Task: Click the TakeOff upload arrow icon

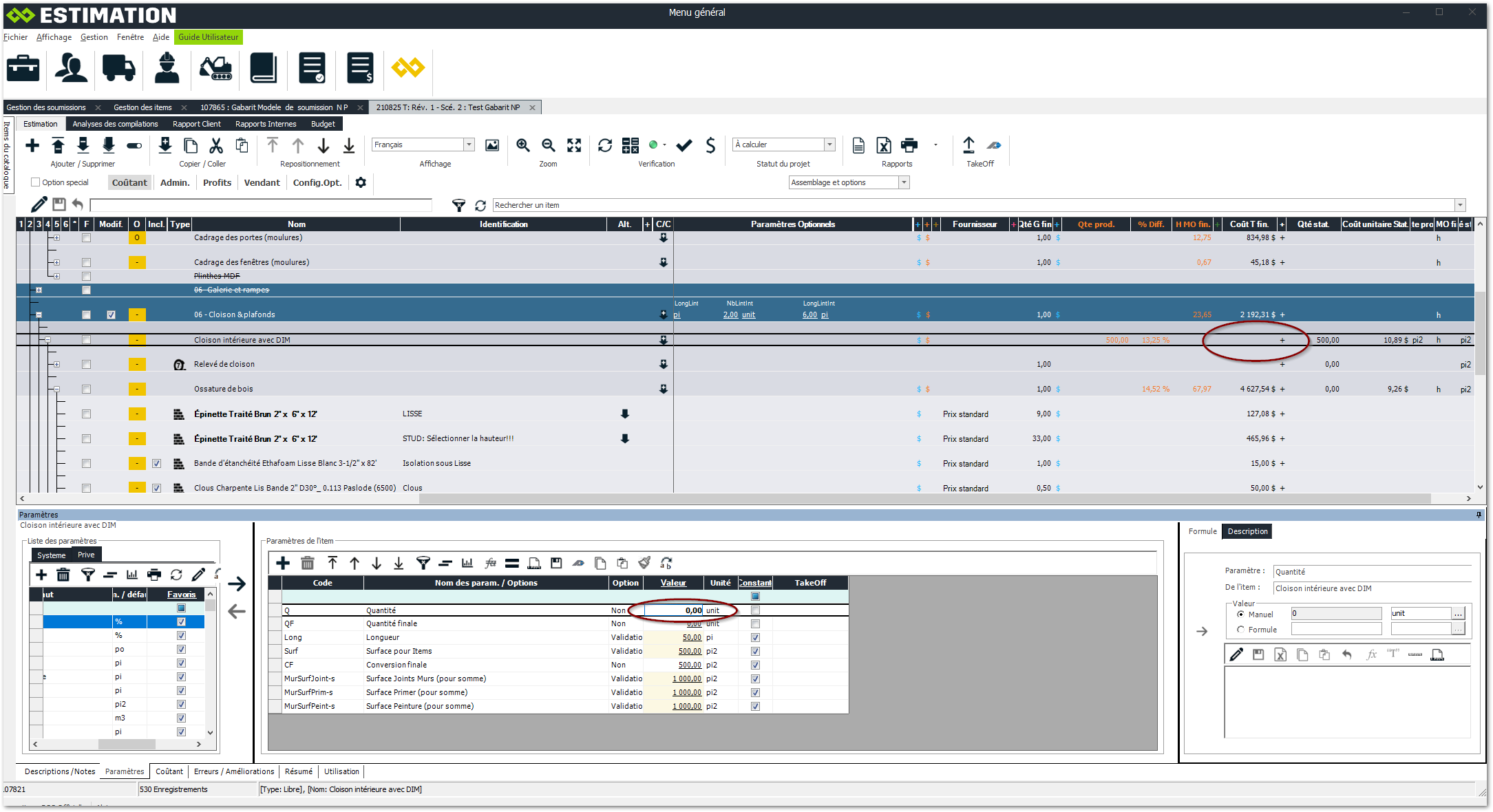Action: [x=968, y=145]
